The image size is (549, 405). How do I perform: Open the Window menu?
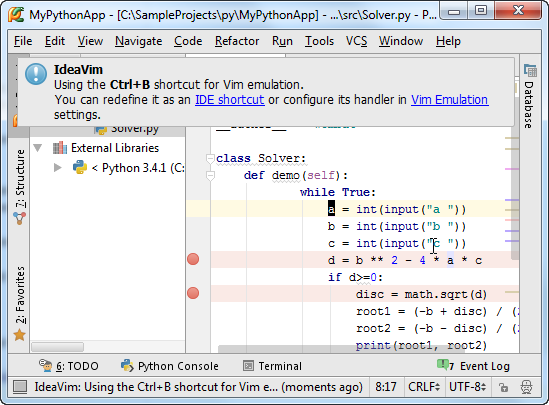tap(401, 41)
